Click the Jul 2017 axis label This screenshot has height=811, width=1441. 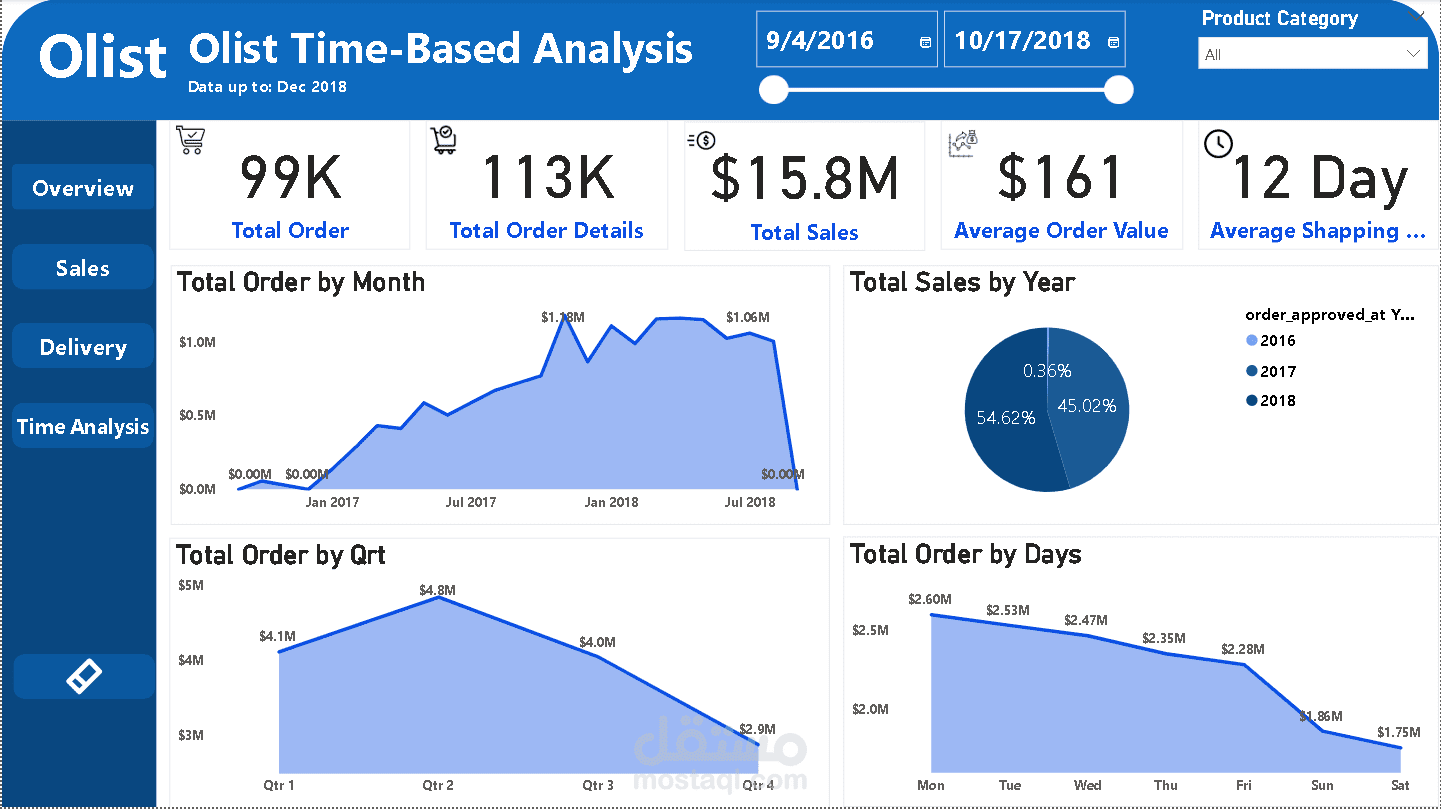(471, 502)
